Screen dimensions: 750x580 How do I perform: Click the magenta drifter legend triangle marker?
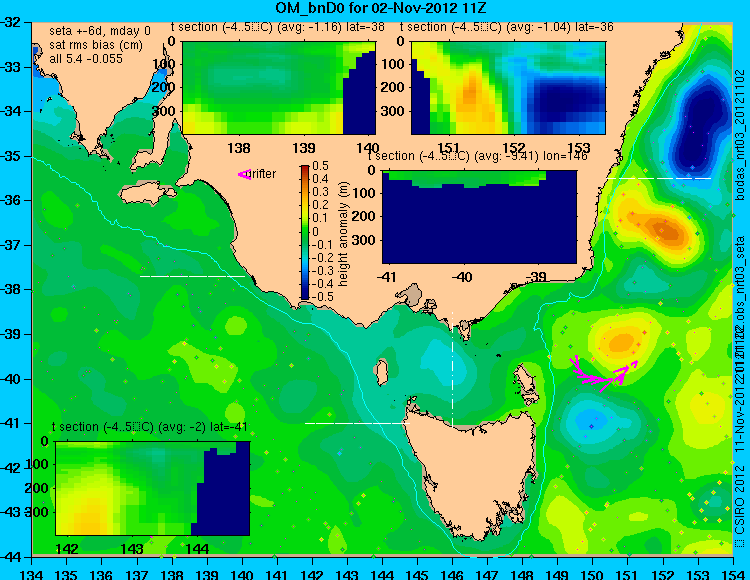point(244,175)
